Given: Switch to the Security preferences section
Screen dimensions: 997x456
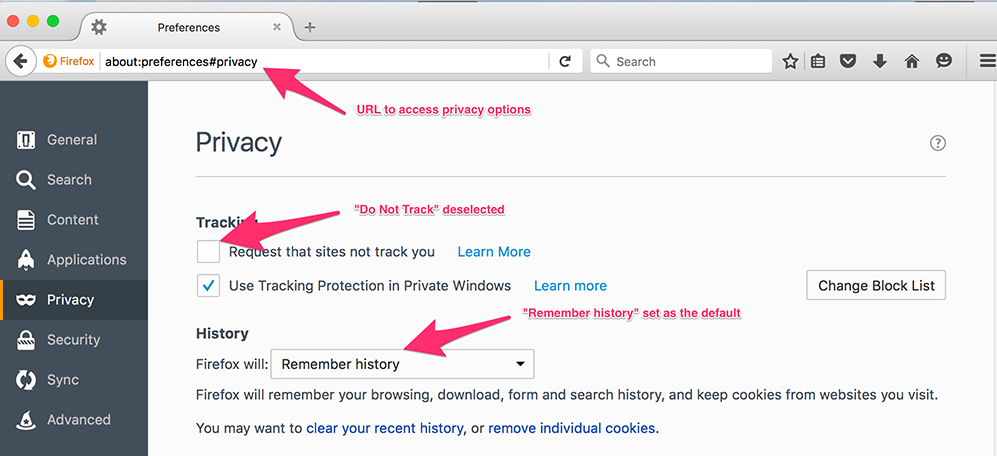Looking at the screenshot, I should [73, 340].
